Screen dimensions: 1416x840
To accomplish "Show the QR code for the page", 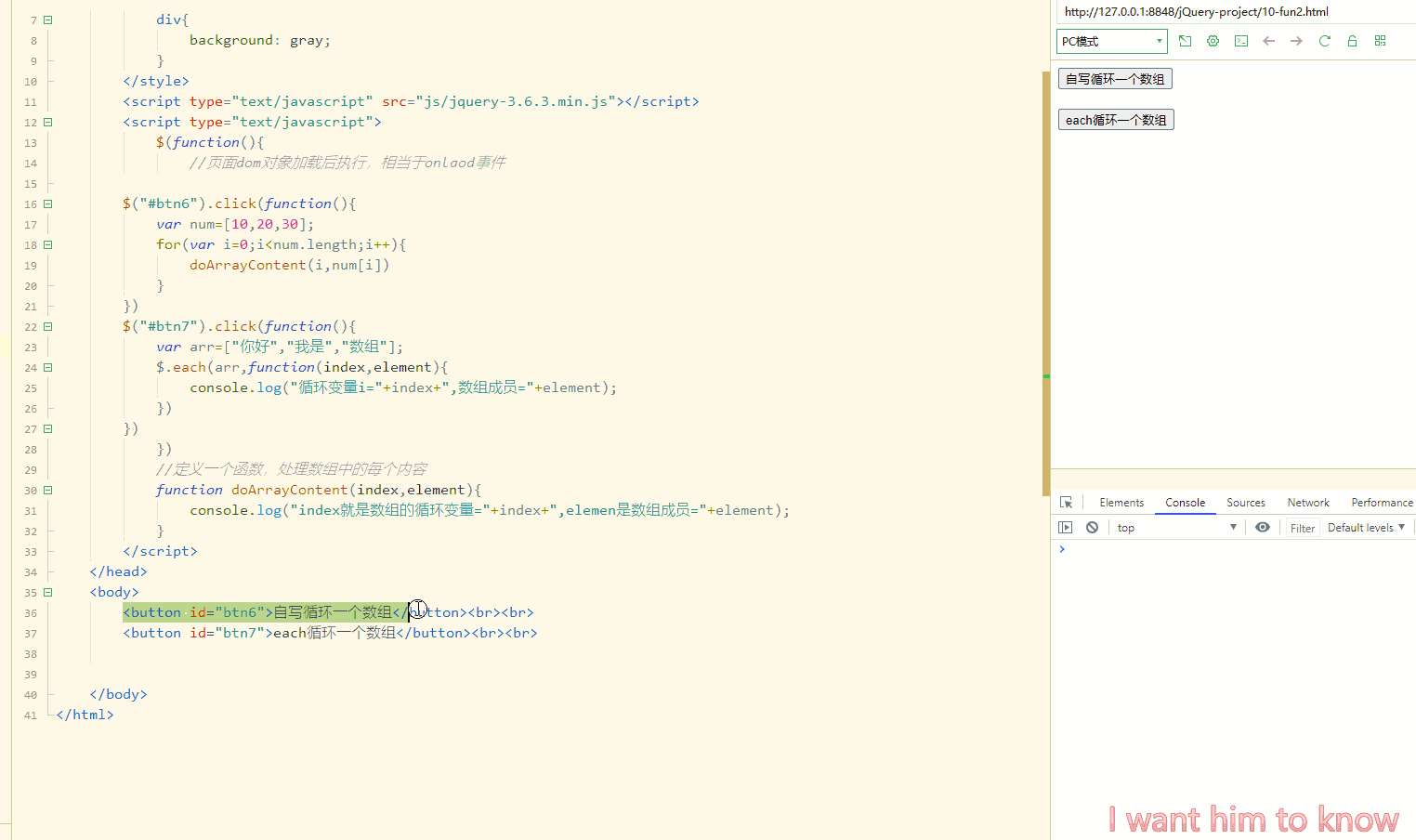I will (1380, 41).
